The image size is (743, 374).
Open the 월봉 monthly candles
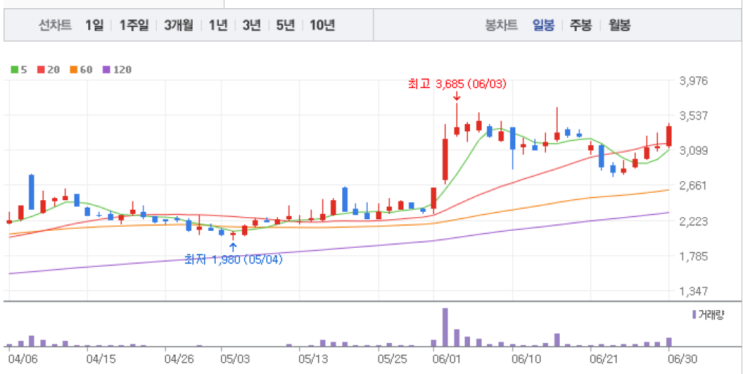(619, 25)
